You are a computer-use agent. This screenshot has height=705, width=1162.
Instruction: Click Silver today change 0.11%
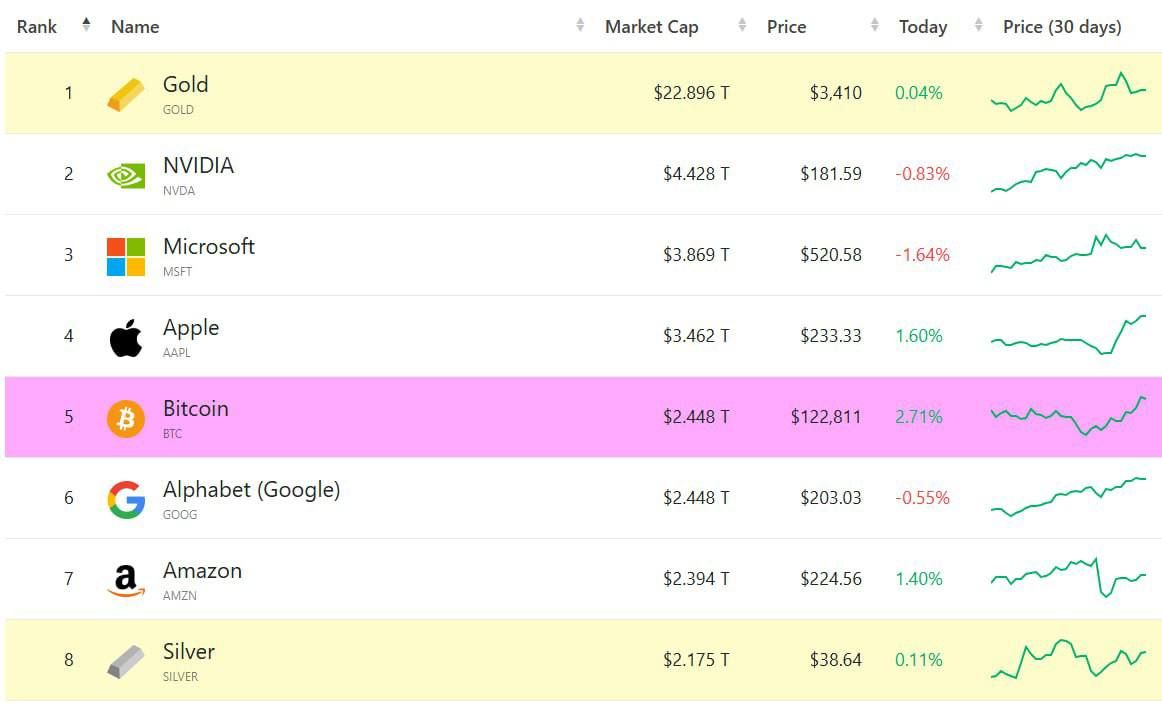919,660
